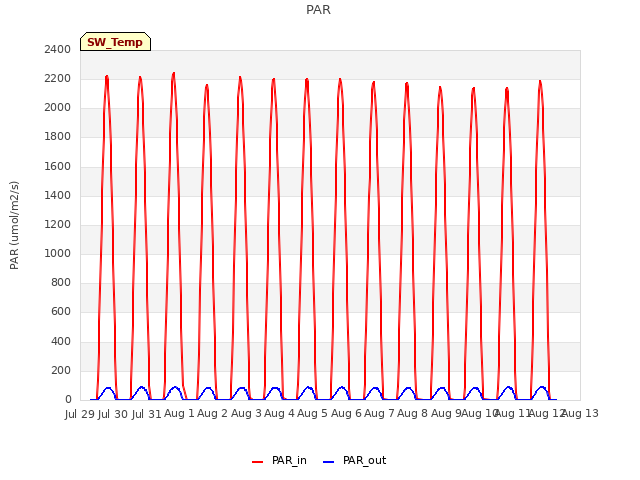Click the Jul 31 x-axis date label
The width and height of the screenshot is (640, 480).
click(147, 414)
